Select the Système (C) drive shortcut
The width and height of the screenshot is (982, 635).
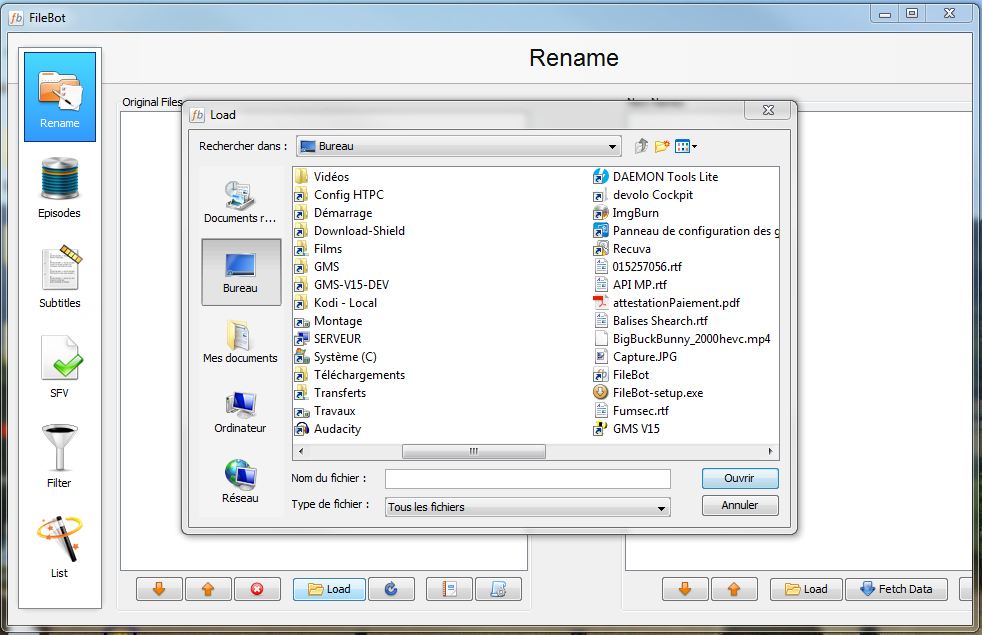336,358
